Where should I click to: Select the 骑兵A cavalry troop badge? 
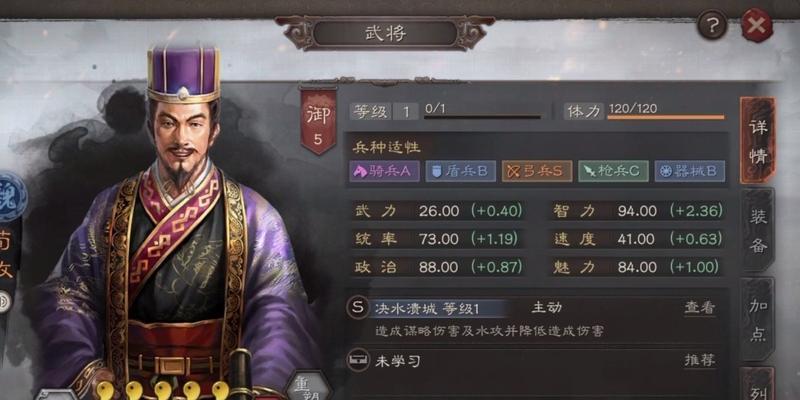384,171
